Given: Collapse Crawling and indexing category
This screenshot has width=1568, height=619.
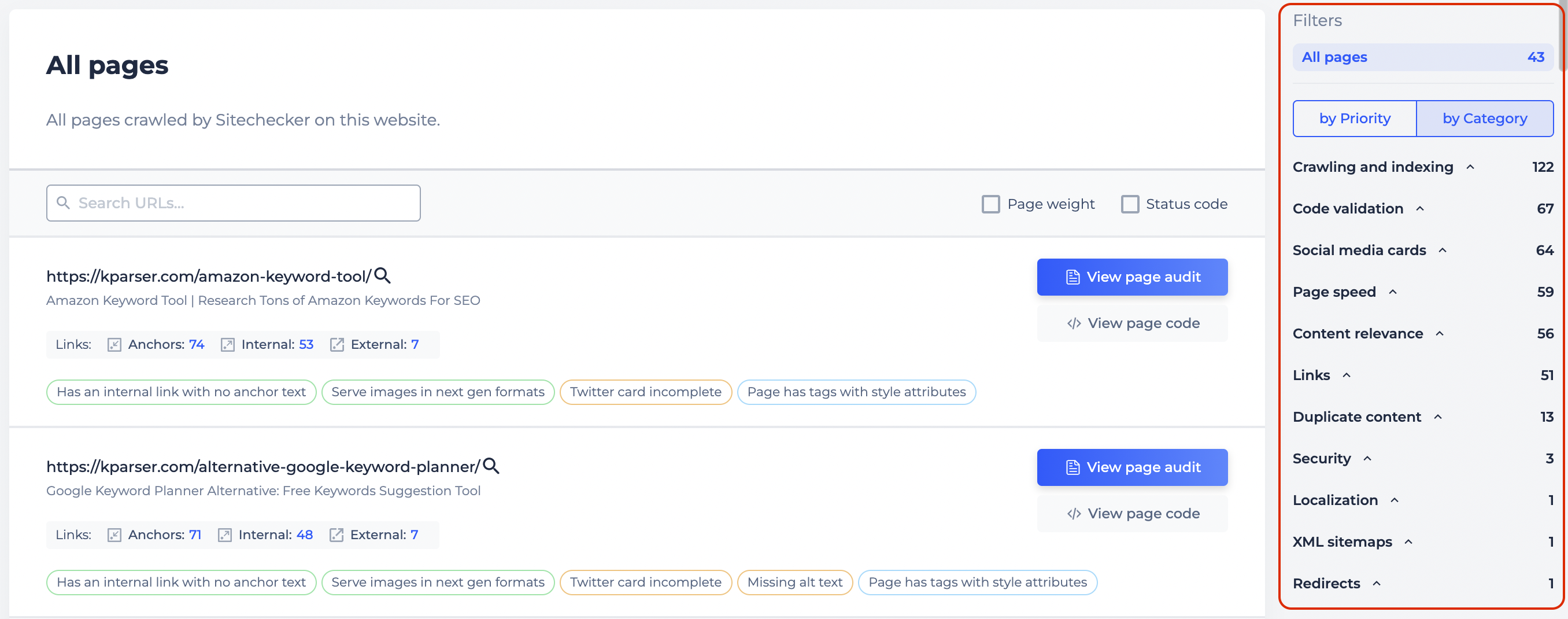Looking at the screenshot, I should tap(1470, 167).
